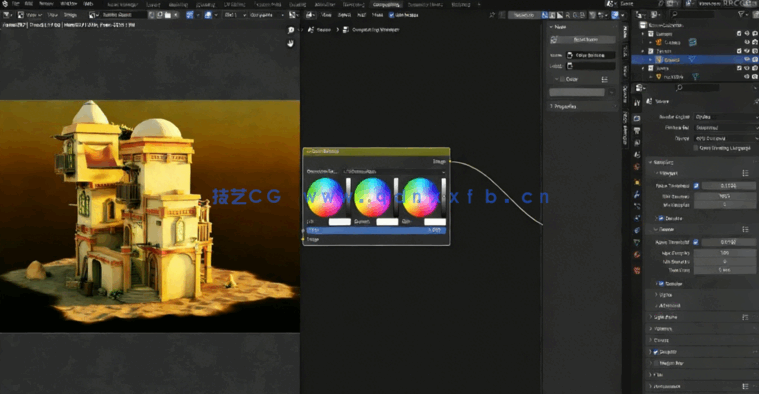Screen dimensions: 759x394
Task: Click the unlink image X icon in header
Action: (x=175, y=15)
